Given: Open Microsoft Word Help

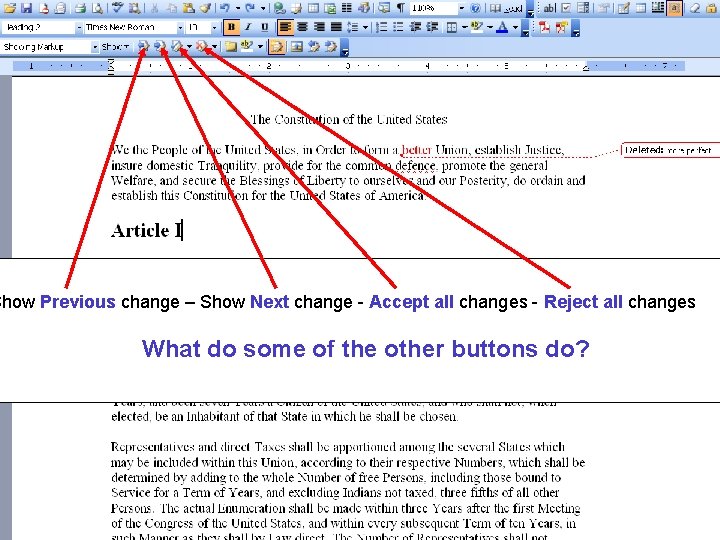Looking at the screenshot, I should click(x=476, y=8).
